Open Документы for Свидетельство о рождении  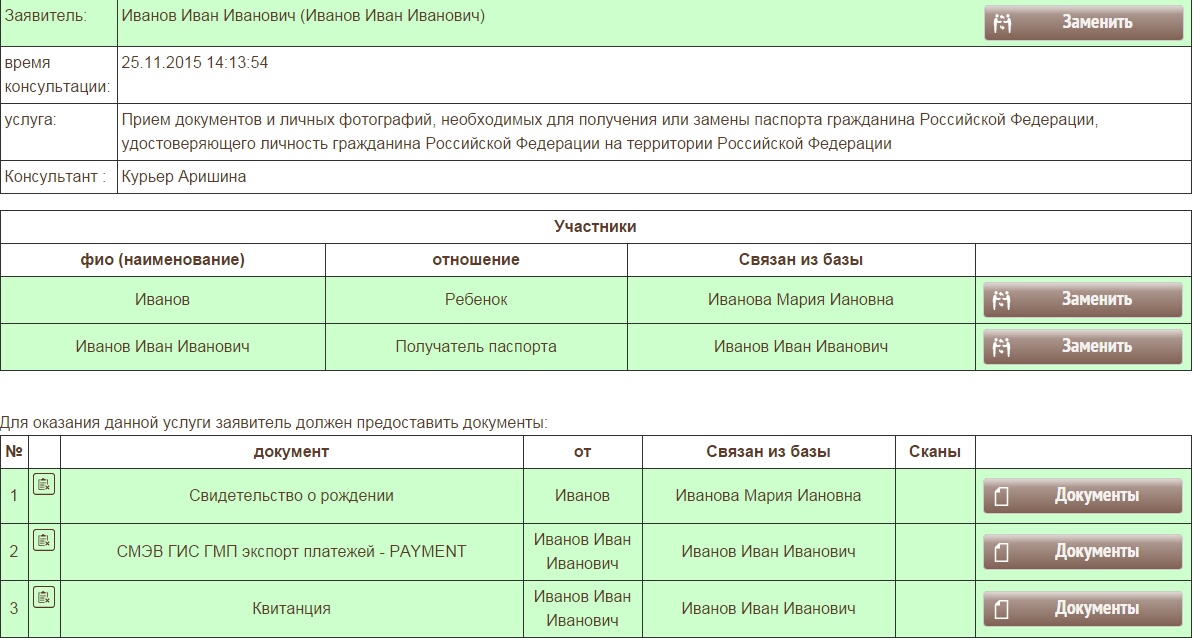pyautogui.click(x=1083, y=495)
